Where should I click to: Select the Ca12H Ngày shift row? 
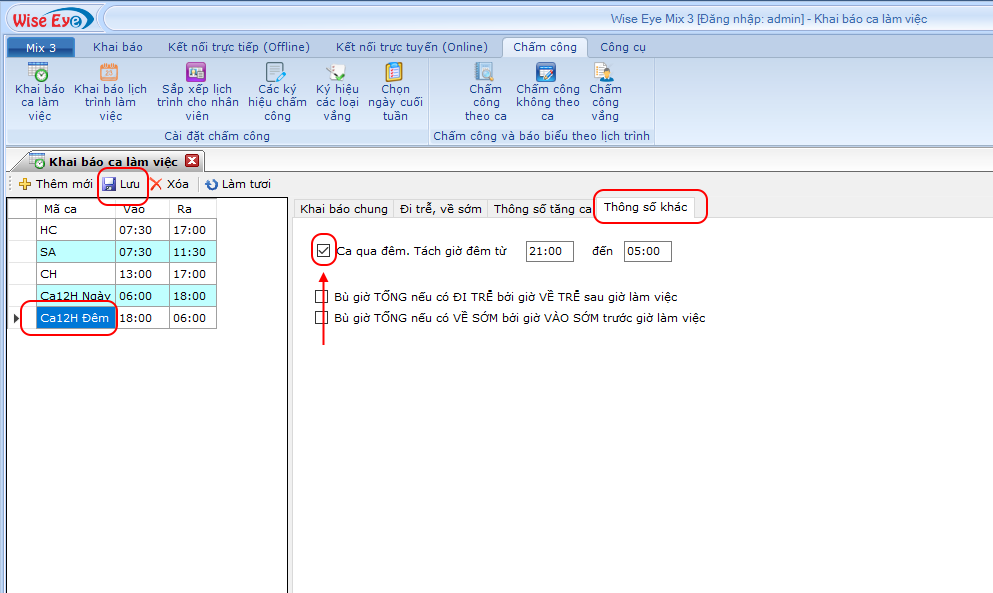[75, 296]
